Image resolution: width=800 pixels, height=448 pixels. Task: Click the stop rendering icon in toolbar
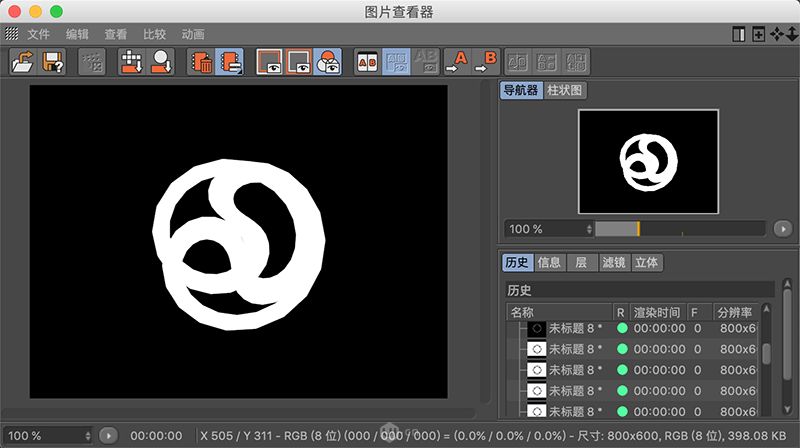pos(93,63)
